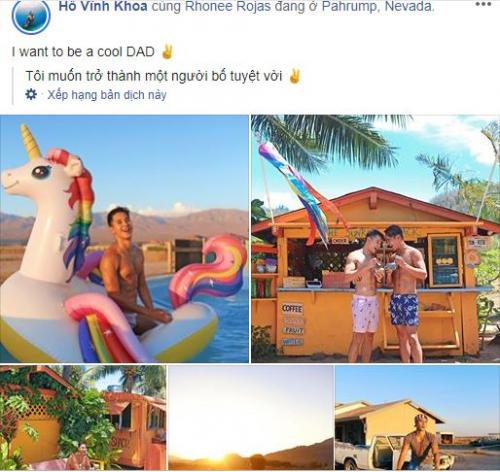Click the COFFEE sign in stand photo
This screenshot has height=472, width=500.
(x=292, y=308)
